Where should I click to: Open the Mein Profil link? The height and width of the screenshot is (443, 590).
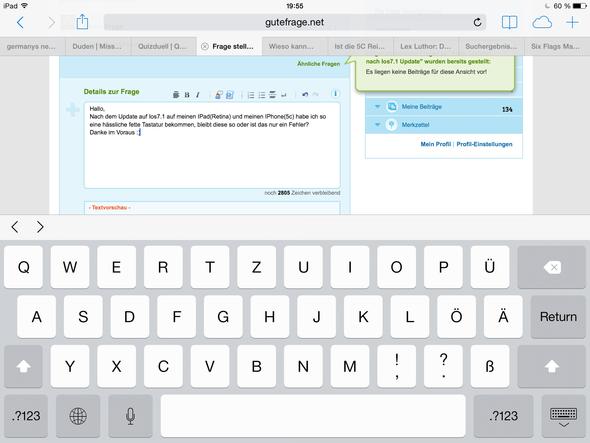[x=436, y=144]
